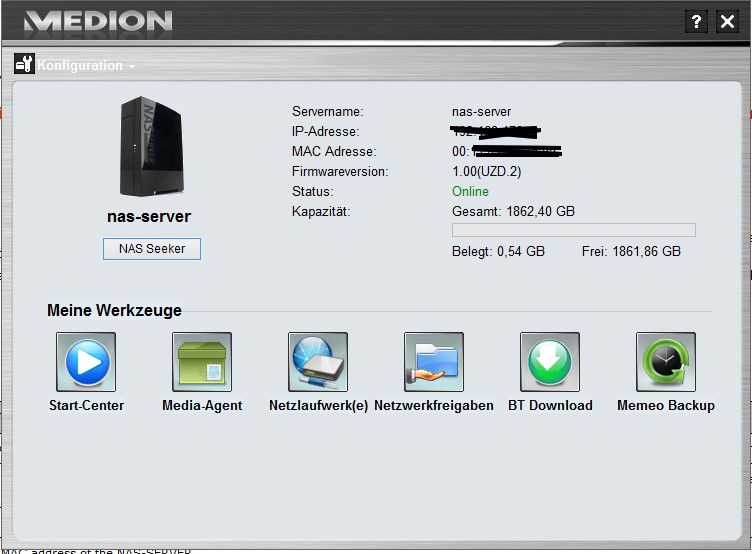
Task: Click the Meine Werkzeuge heading
Action: 114,310
